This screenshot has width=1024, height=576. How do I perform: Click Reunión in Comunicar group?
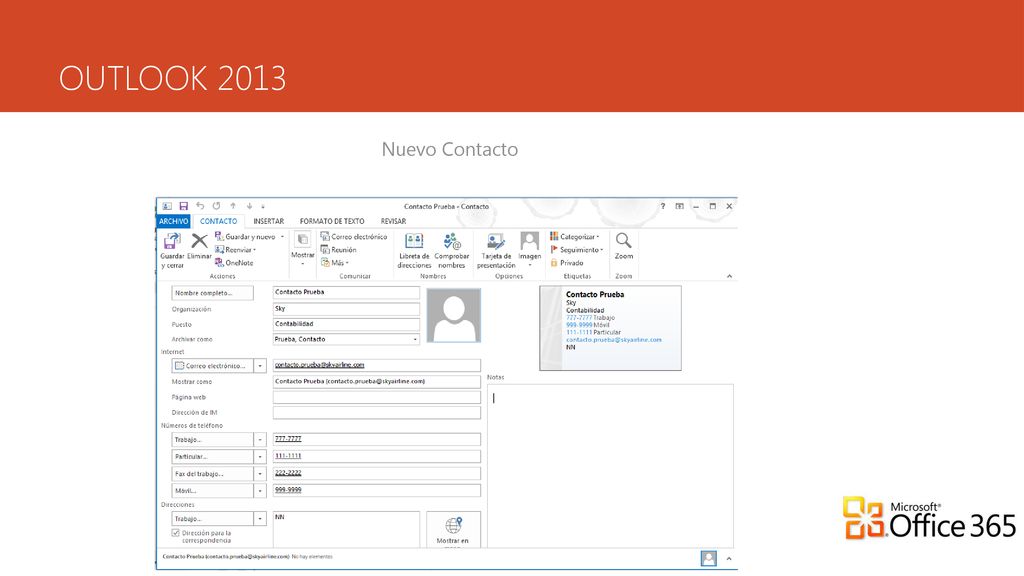(x=338, y=249)
